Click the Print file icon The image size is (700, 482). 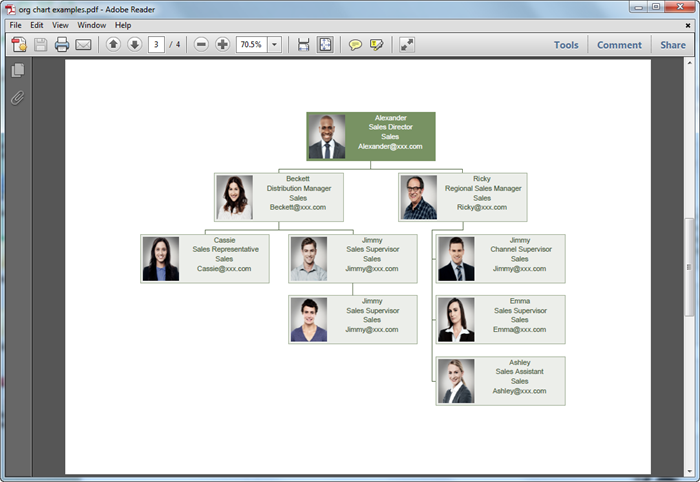pos(62,45)
